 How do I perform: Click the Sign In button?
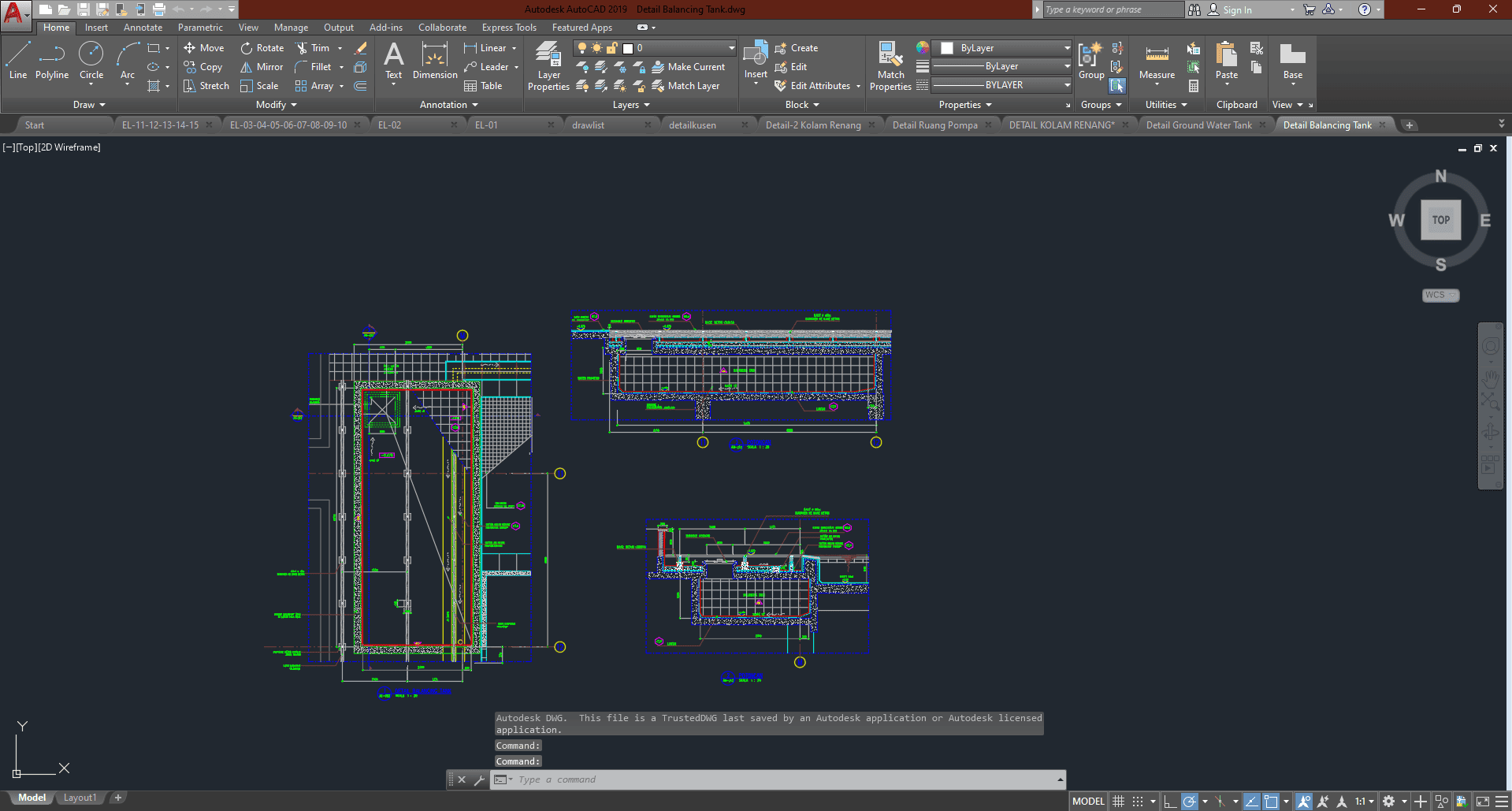click(x=1236, y=10)
